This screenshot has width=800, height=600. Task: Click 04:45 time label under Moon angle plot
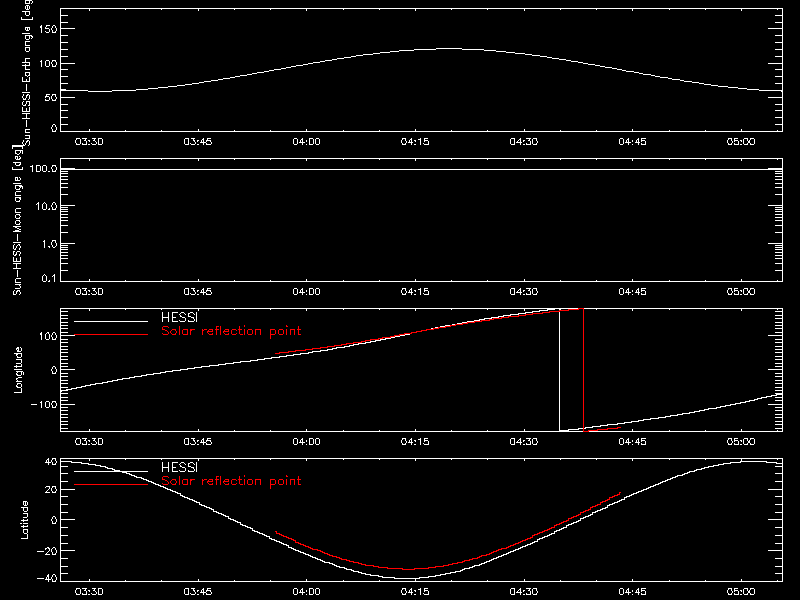(x=633, y=292)
